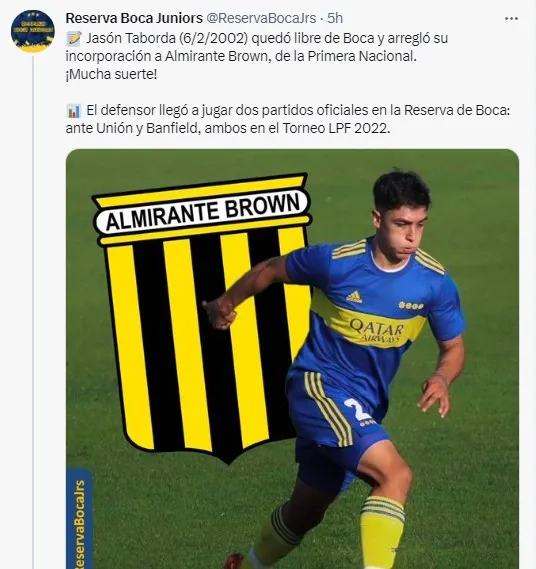Screen dimensions: 536x569
Task: Click the Almirante Brown name banner on the crest
Action: (x=202, y=212)
